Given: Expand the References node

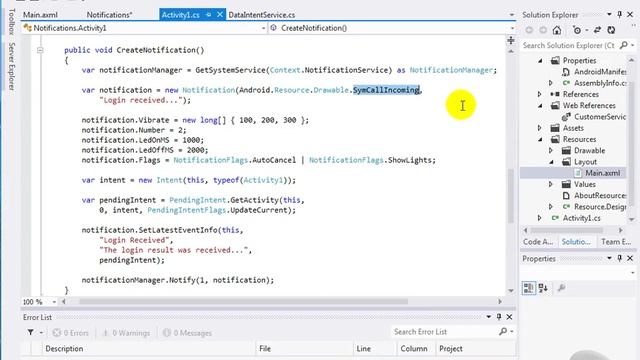Looking at the screenshot, I should pos(540,94).
